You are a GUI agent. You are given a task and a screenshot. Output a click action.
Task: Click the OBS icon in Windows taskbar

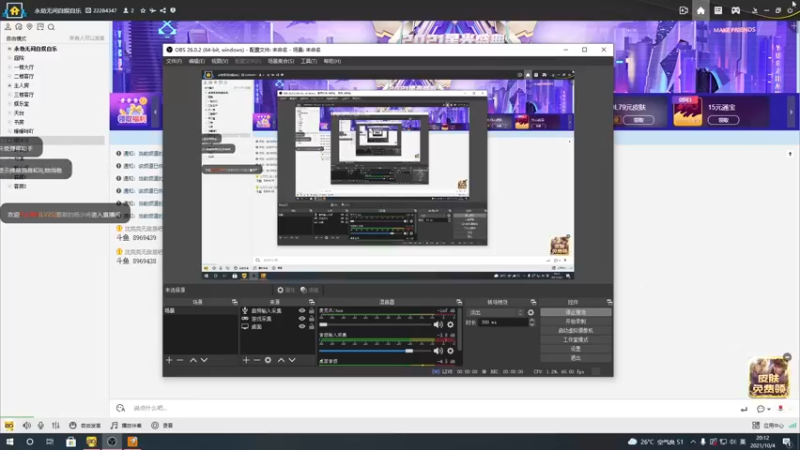click(x=112, y=442)
